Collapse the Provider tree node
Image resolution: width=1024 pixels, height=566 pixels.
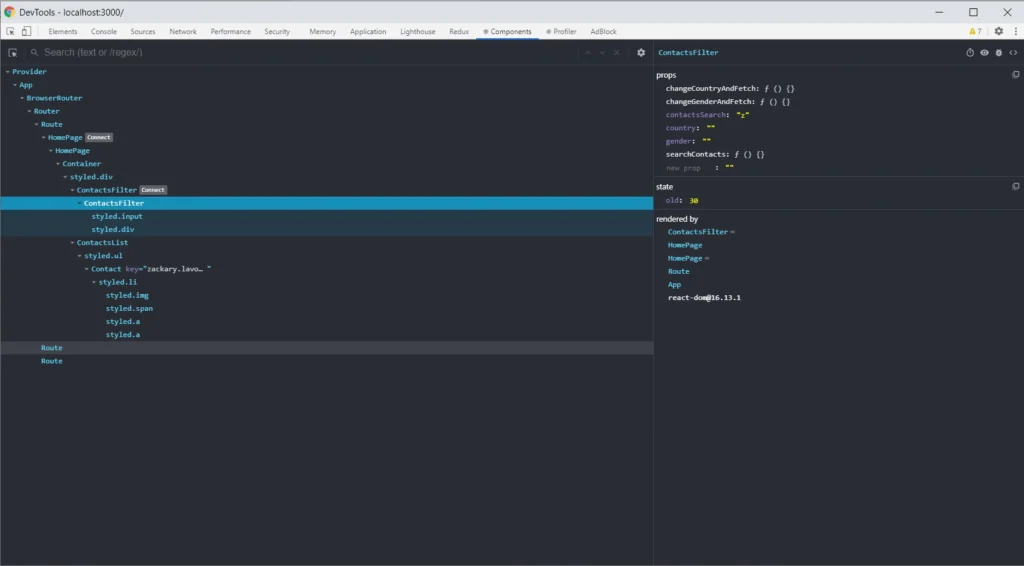[8, 72]
